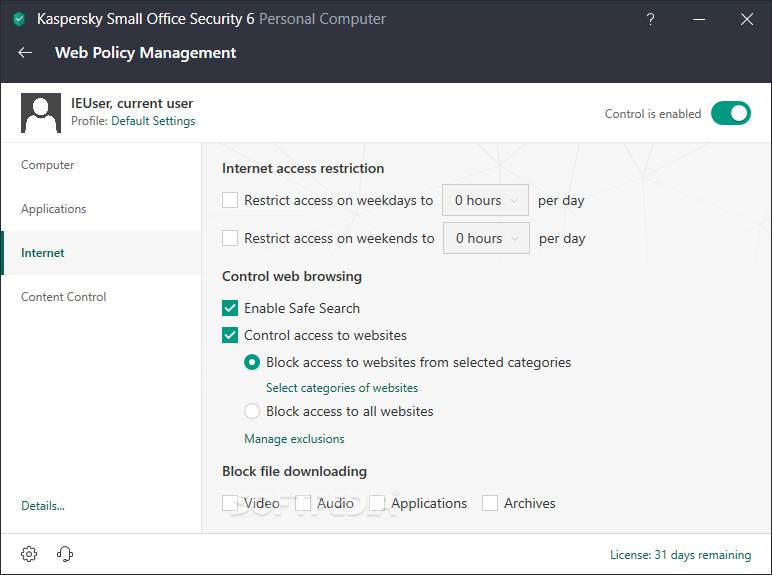
Task: Click the Kaspersky shield logo
Action: click(x=19, y=19)
